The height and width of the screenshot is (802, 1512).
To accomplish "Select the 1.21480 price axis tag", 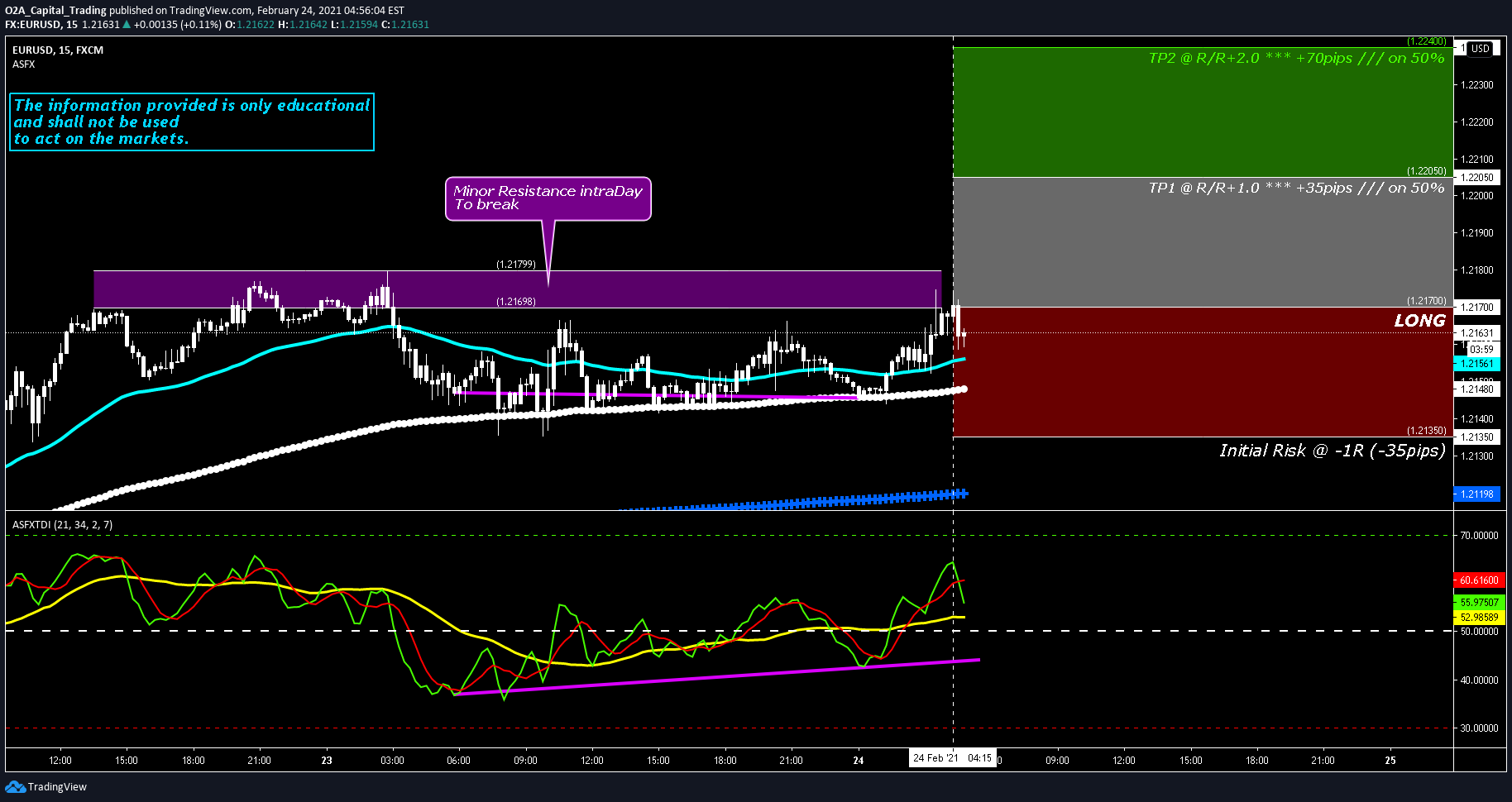I will pos(1476,389).
